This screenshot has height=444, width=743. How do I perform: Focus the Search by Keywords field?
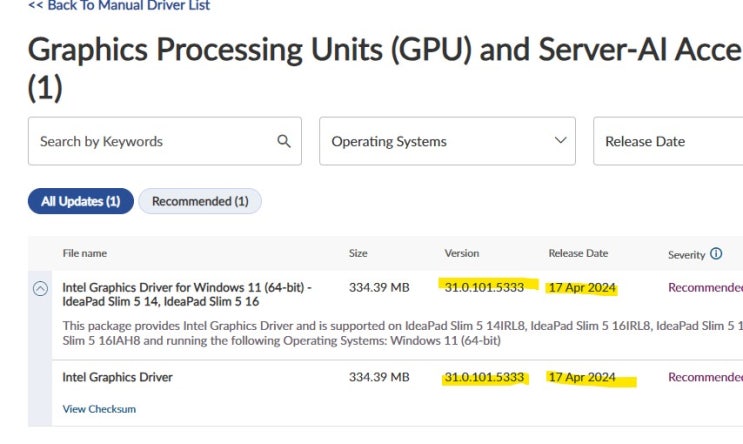coord(150,141)
